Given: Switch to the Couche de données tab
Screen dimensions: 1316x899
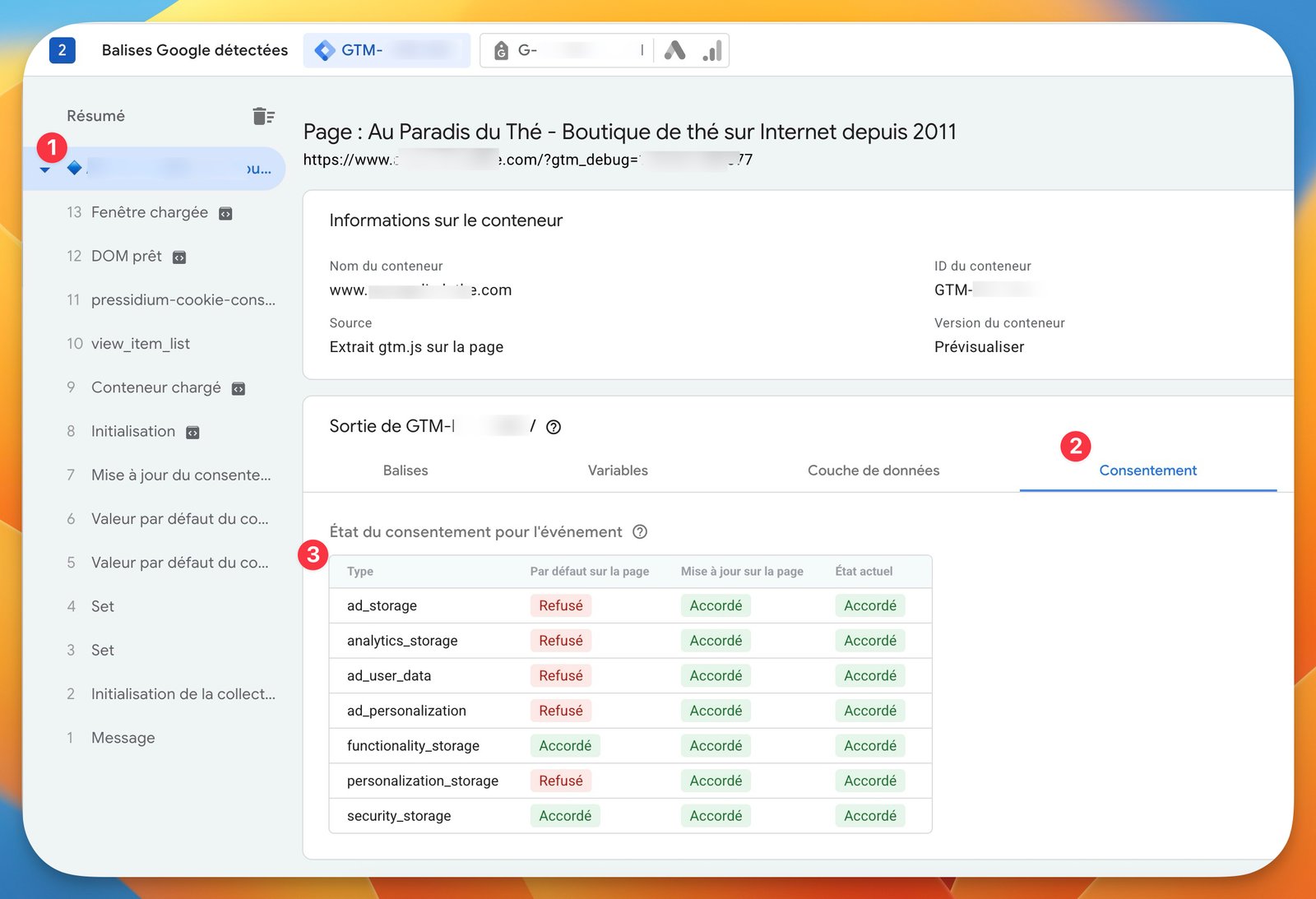Looking at the screenshot, I should pos(873,470).
